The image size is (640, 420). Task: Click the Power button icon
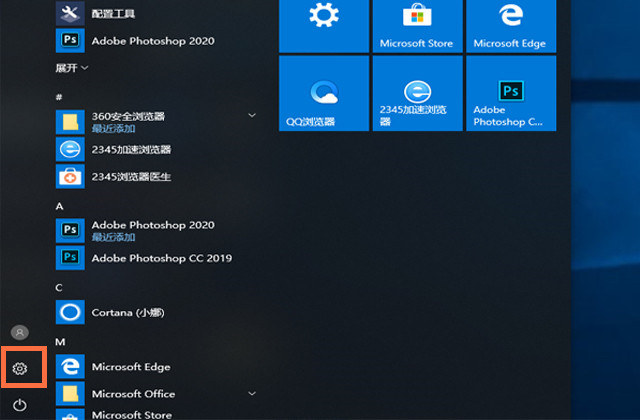pyautogui.click(x=20, y=405)
